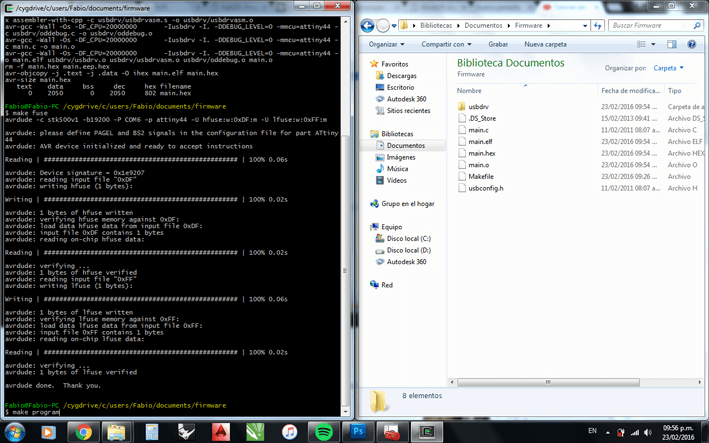Open Spotify from the taskbar
Viewport: 709px width, 443px height.
pyautogui.click(x=323, y=432)
